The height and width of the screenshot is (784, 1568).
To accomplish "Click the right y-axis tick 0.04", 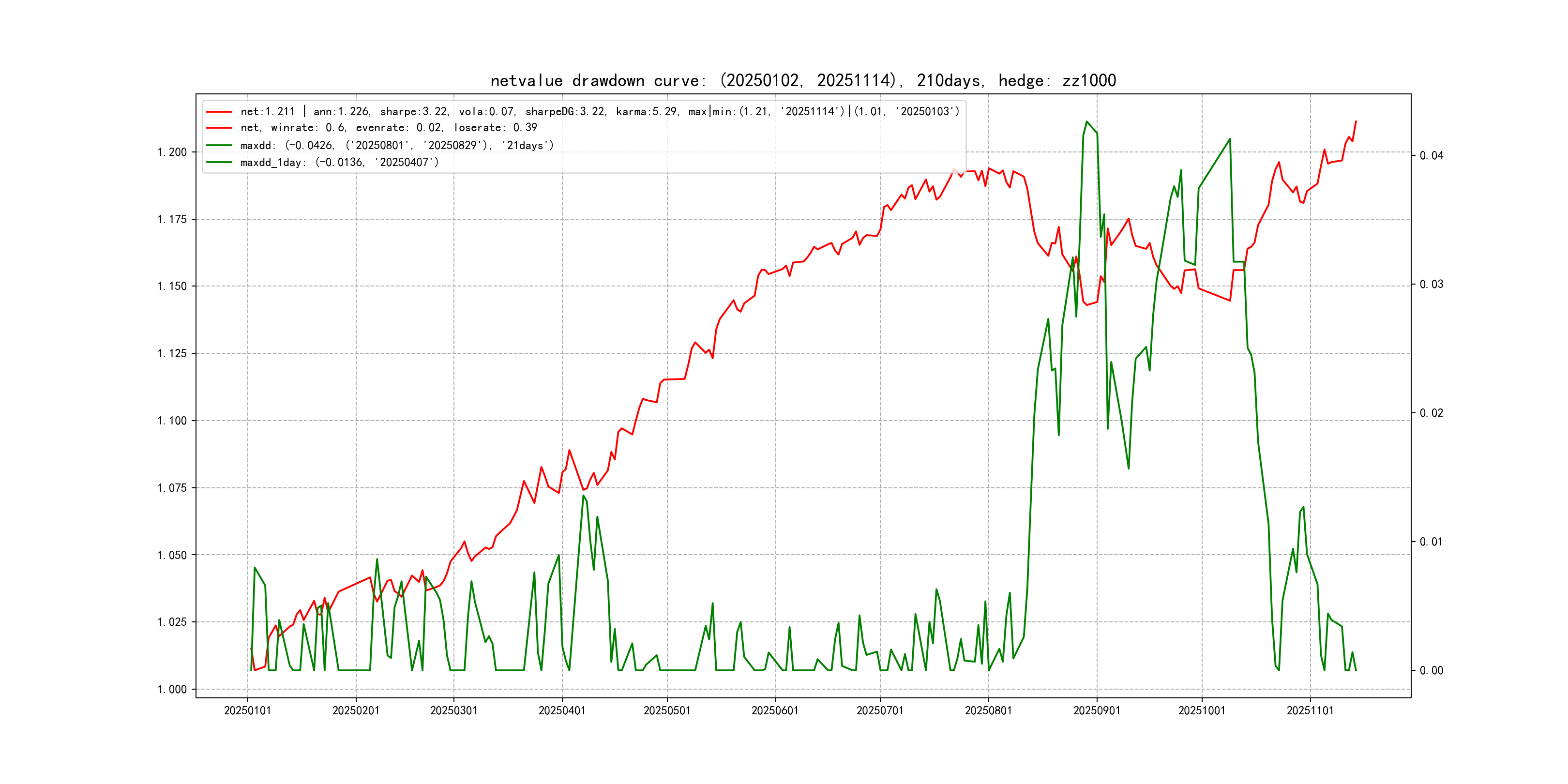I will [x=1431, y=156].
